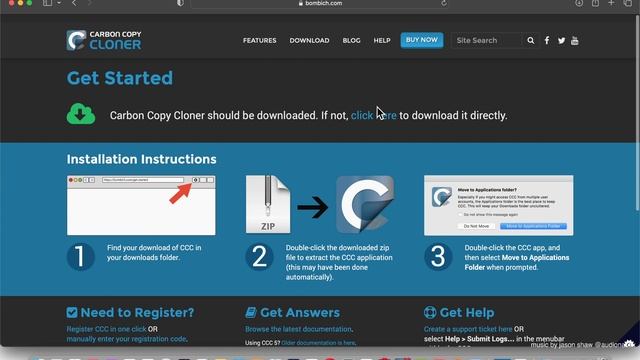Open the Twitter social icon
Viewport: 640px width, 360px height.
pos(562,40)
